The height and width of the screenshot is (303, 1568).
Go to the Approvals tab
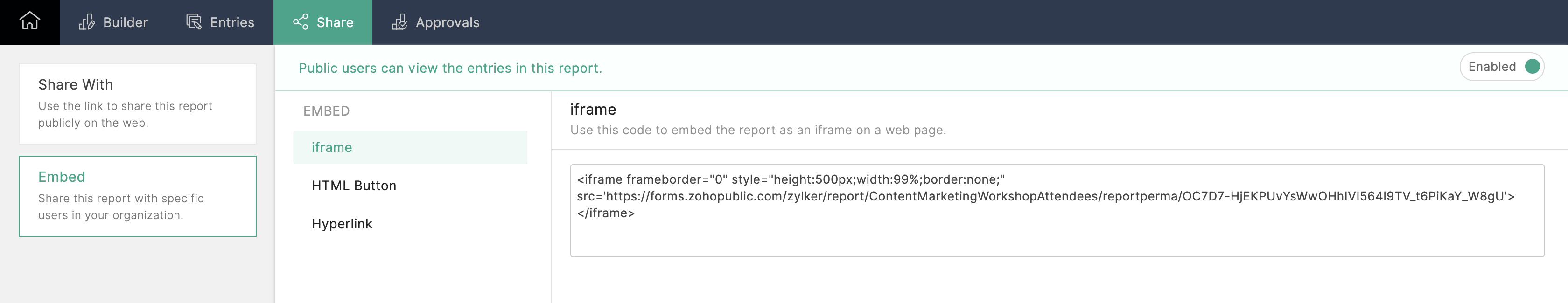click(447, 22)
